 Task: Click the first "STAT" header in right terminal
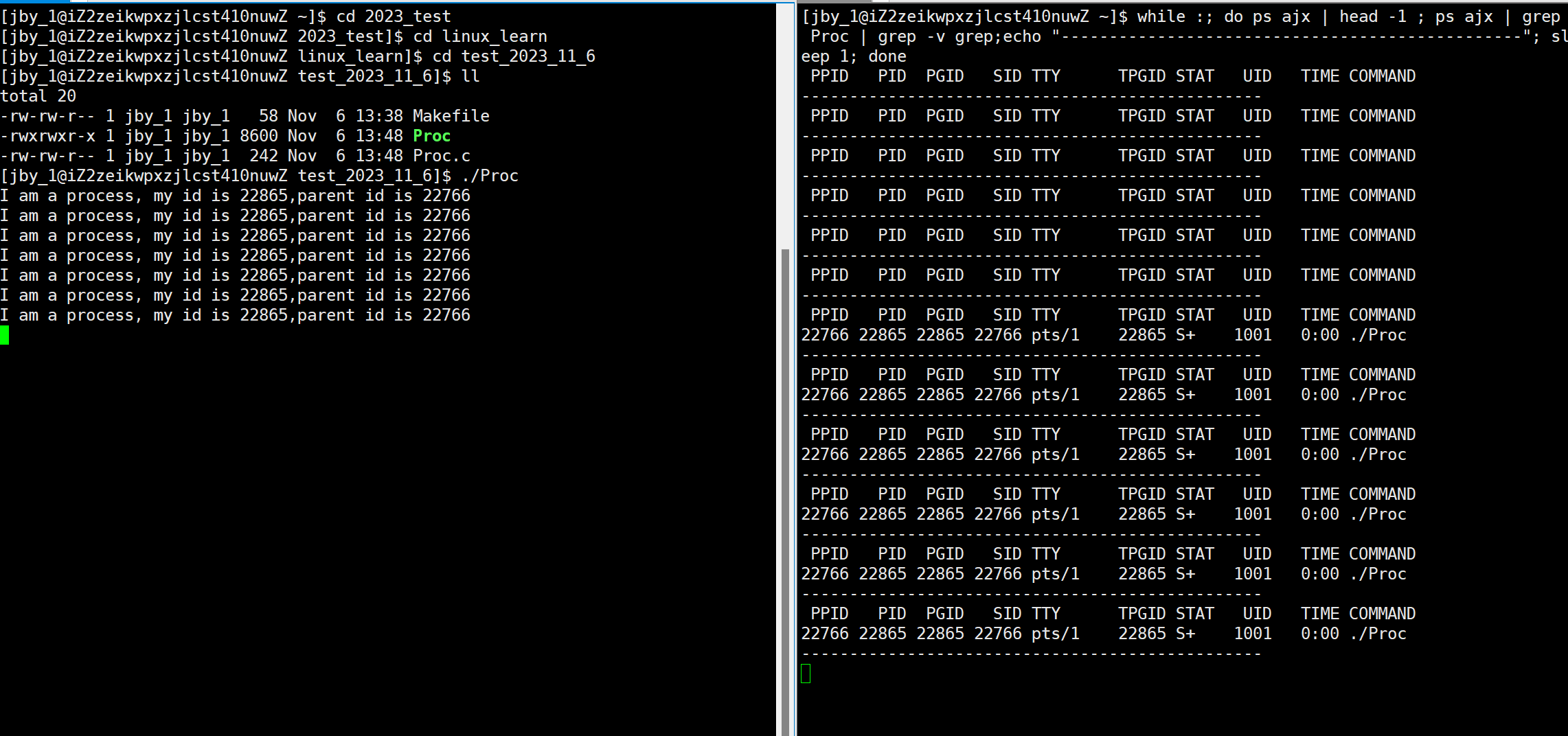[1195, 76]
